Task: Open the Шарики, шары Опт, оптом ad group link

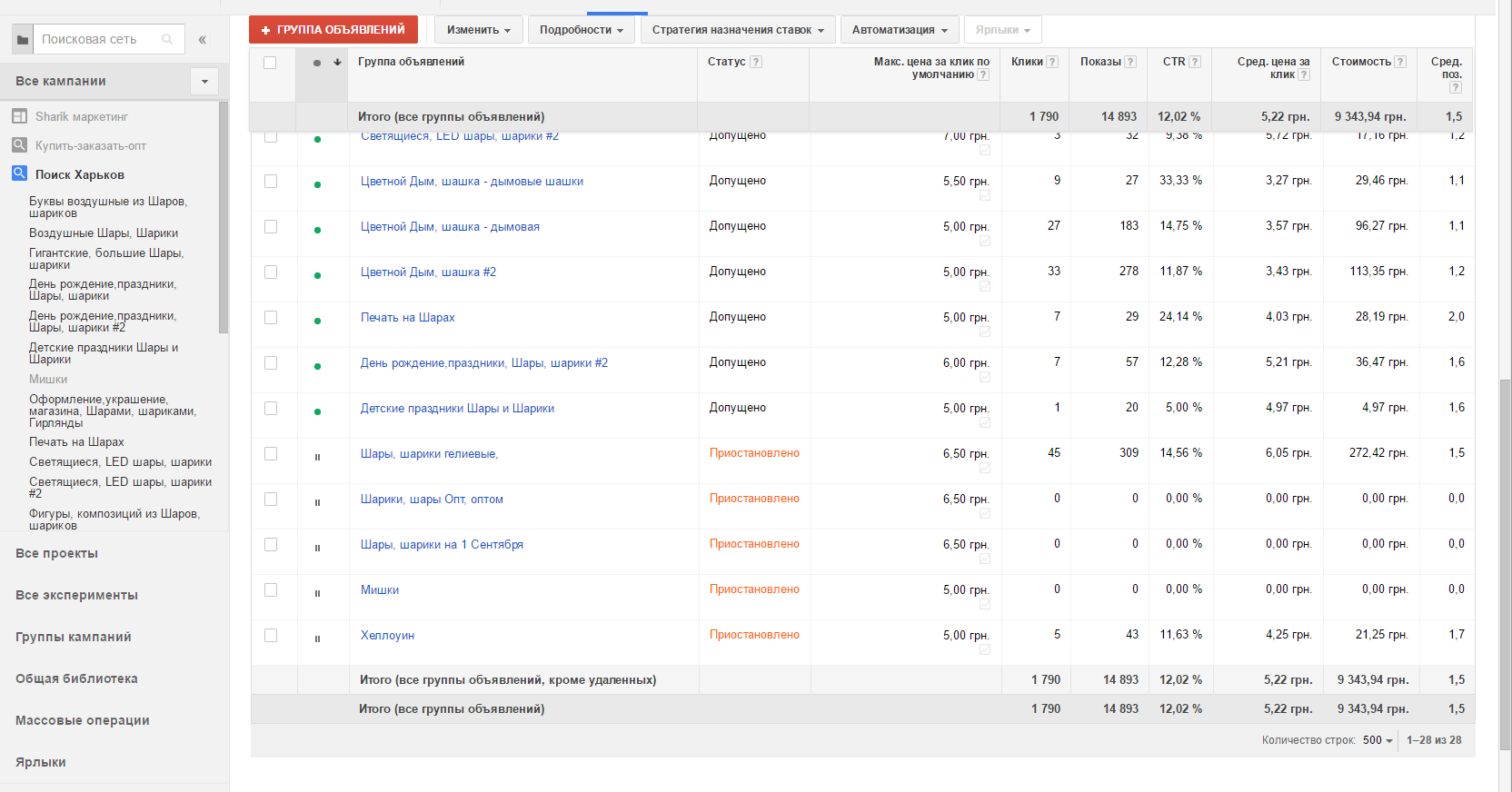Action: pos(432,499)
